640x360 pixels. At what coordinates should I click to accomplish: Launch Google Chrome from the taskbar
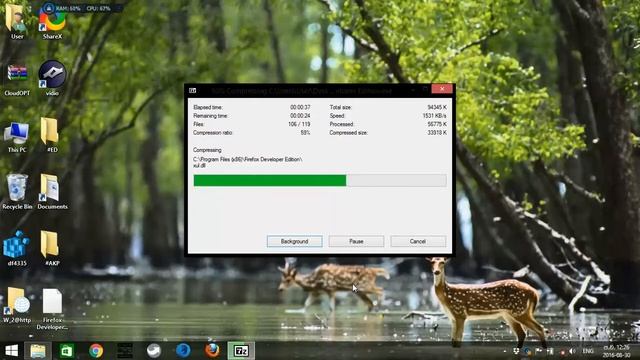pyautogui.click(x=96, y=351)
